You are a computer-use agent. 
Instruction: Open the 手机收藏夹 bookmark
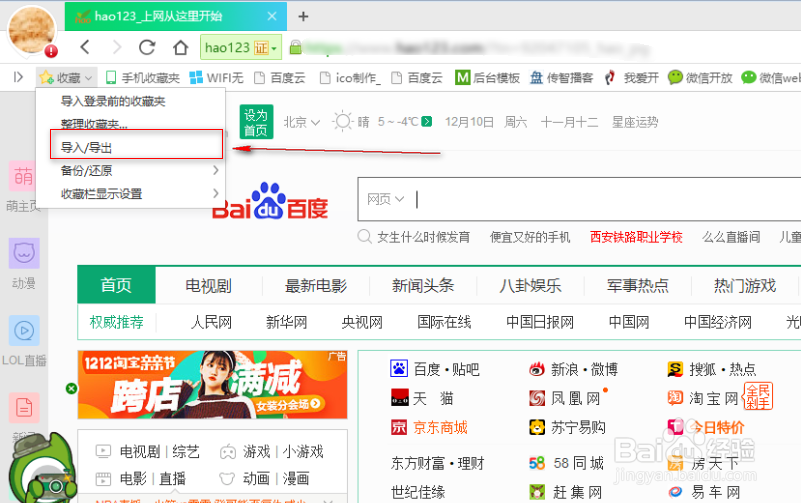[143, 78]
